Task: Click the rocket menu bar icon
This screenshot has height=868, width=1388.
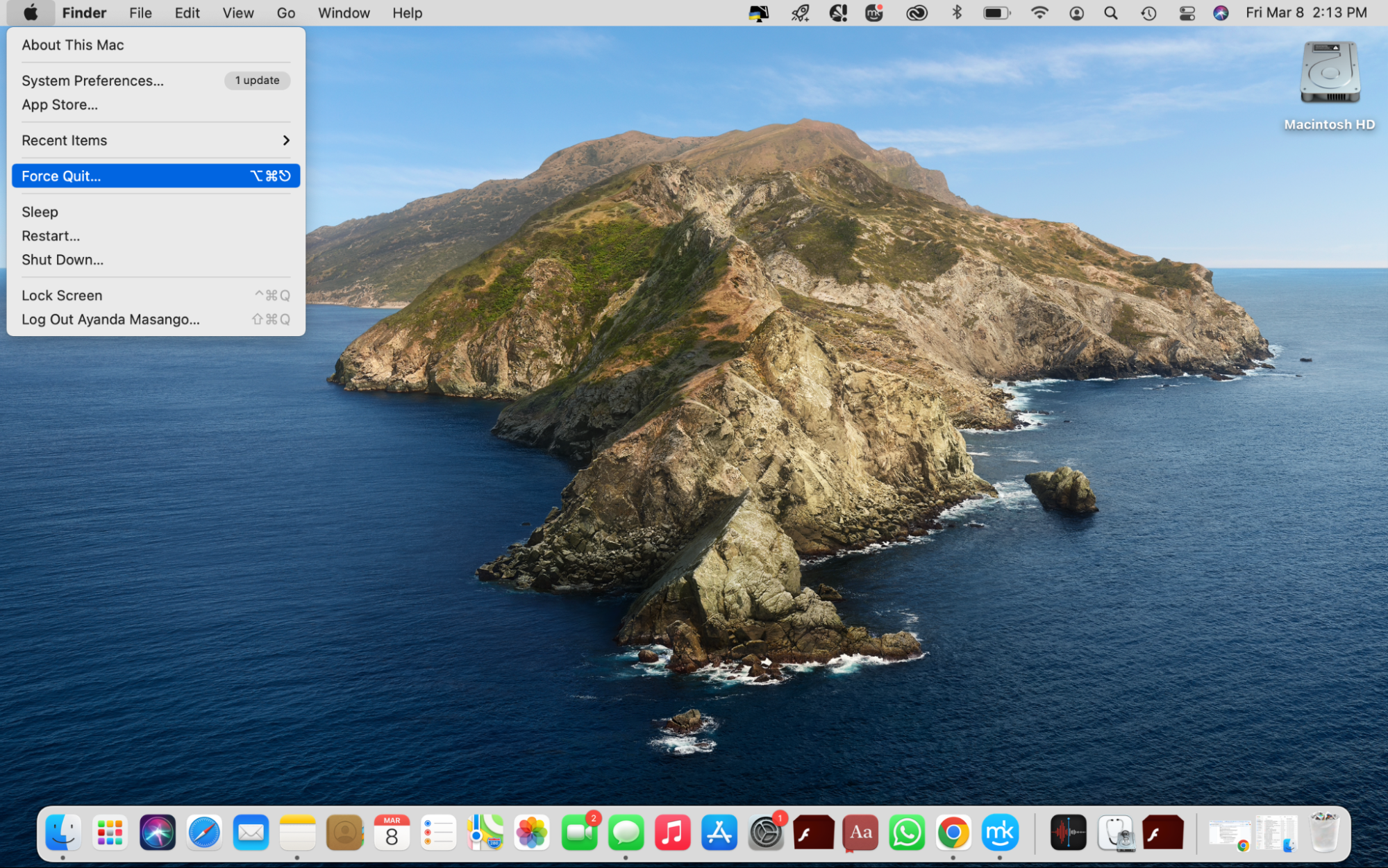Action: click(x=800, y=13)
